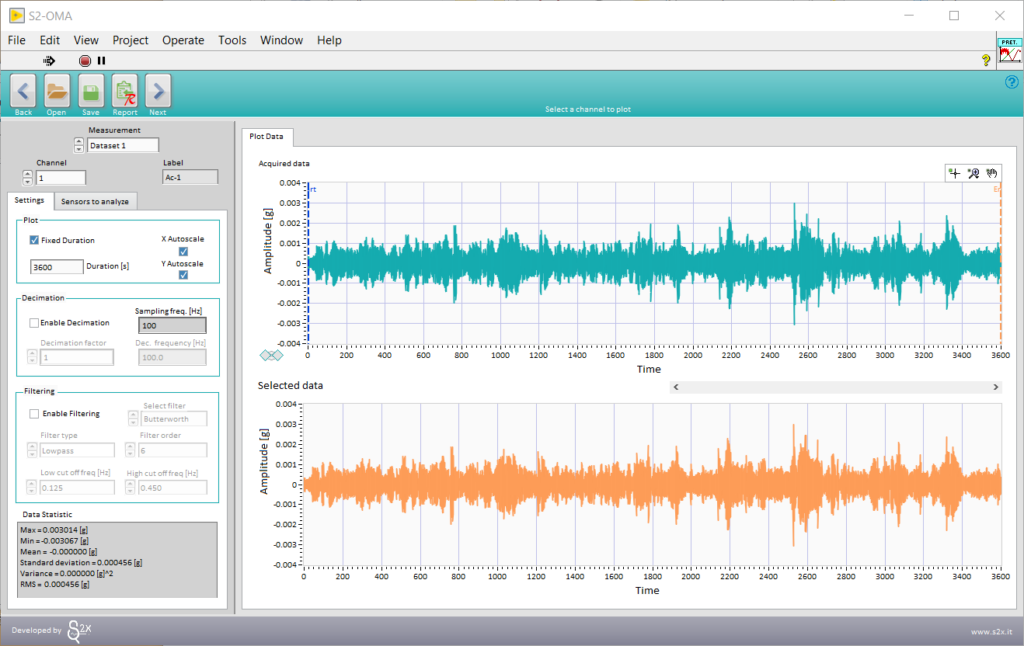Switch to the Sensors to analyze tab

point(95,201)
